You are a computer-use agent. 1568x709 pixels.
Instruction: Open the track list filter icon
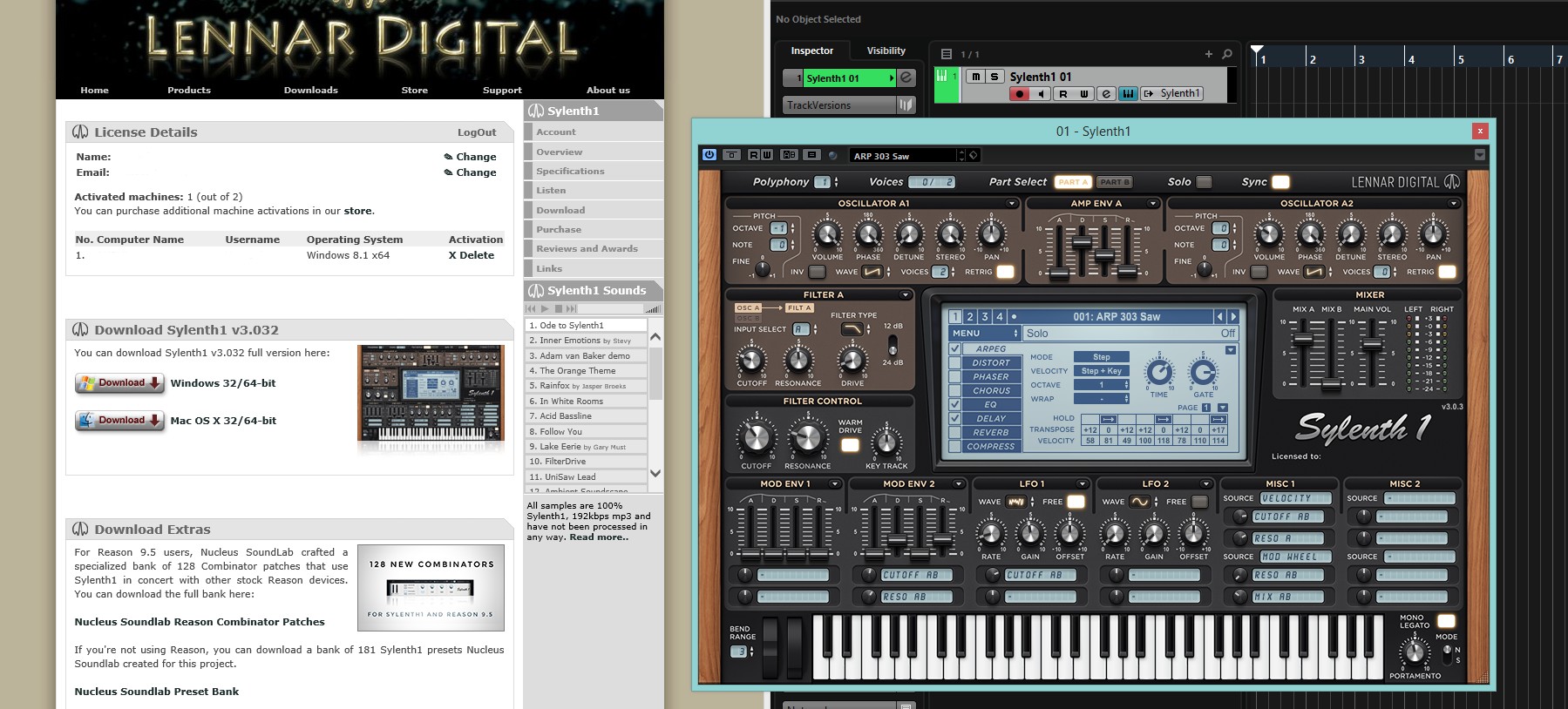tap(947, 54)
